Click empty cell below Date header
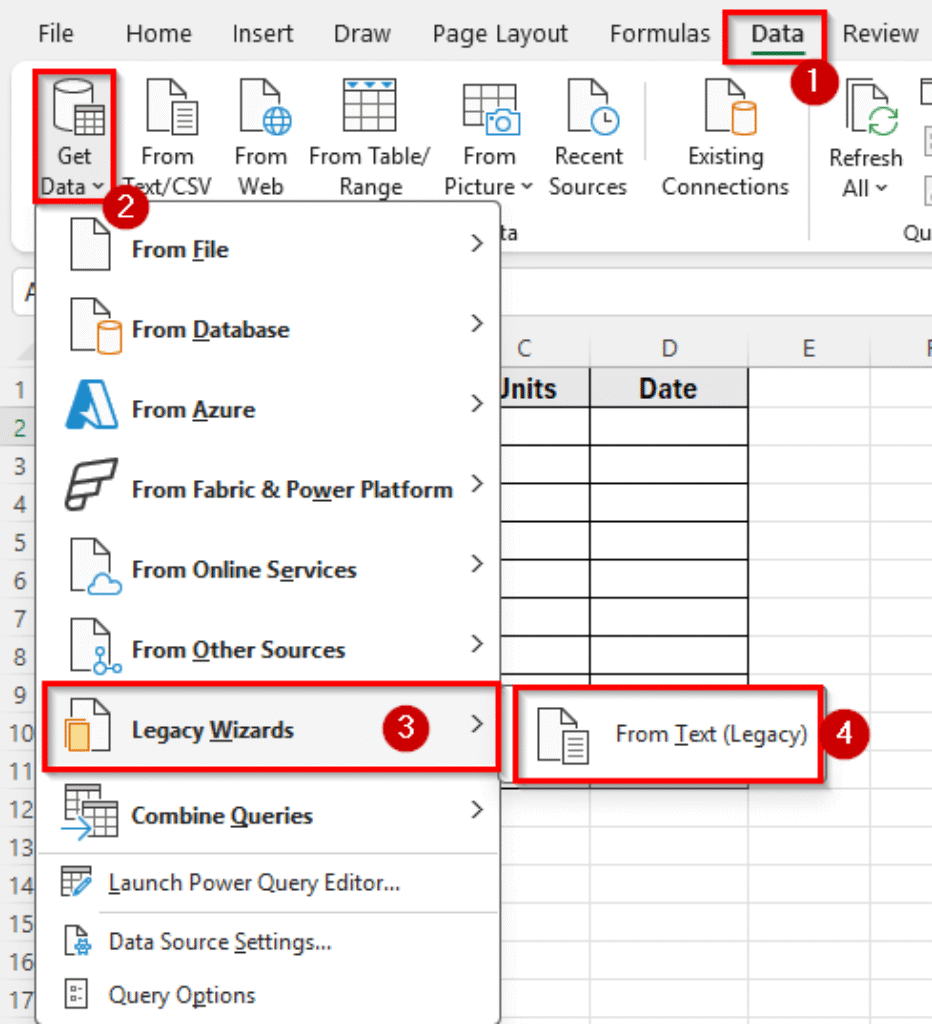Screen dimensions: 932x1024 pyautogui.click(x=669, y=426)
